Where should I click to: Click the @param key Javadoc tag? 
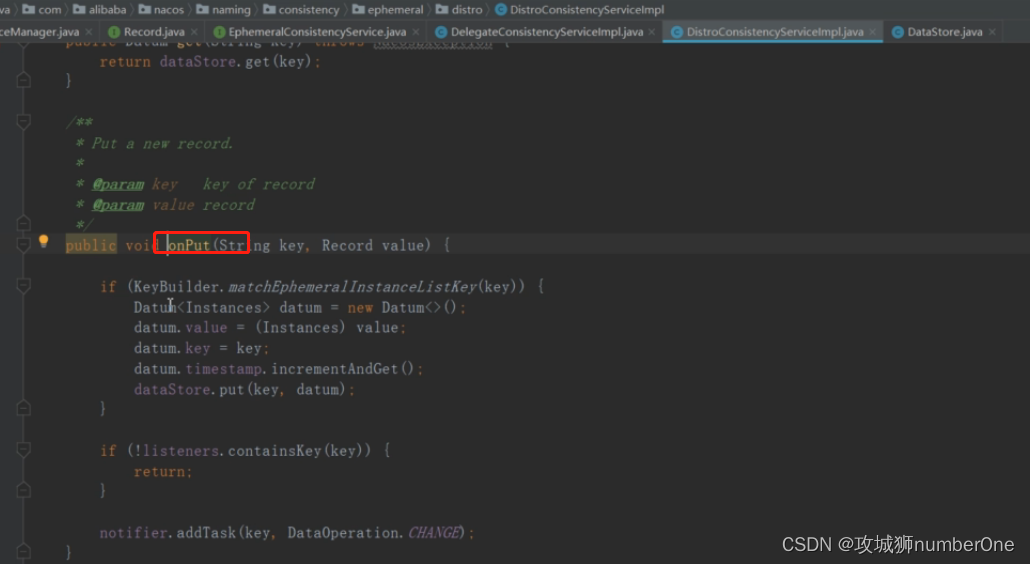[x=118, y=184]
